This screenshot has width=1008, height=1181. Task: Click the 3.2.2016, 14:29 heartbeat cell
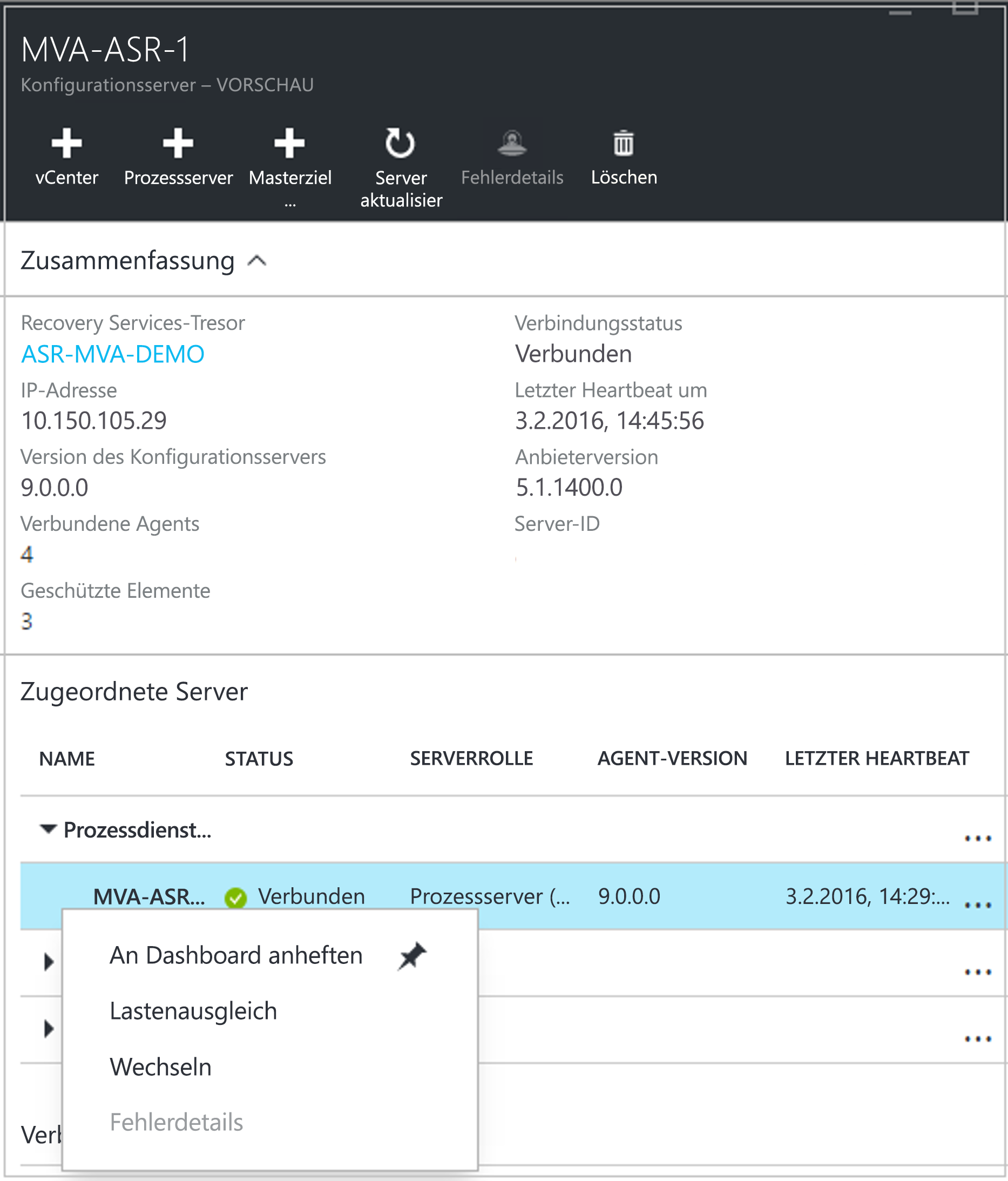click(867, 897)
